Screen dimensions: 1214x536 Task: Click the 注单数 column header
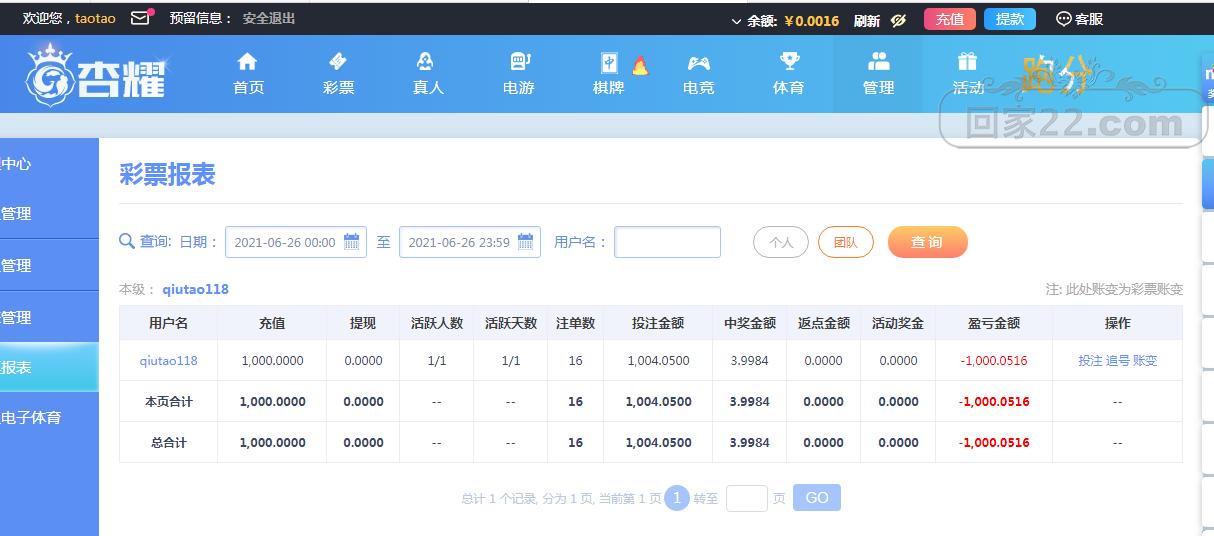(575, 323)
